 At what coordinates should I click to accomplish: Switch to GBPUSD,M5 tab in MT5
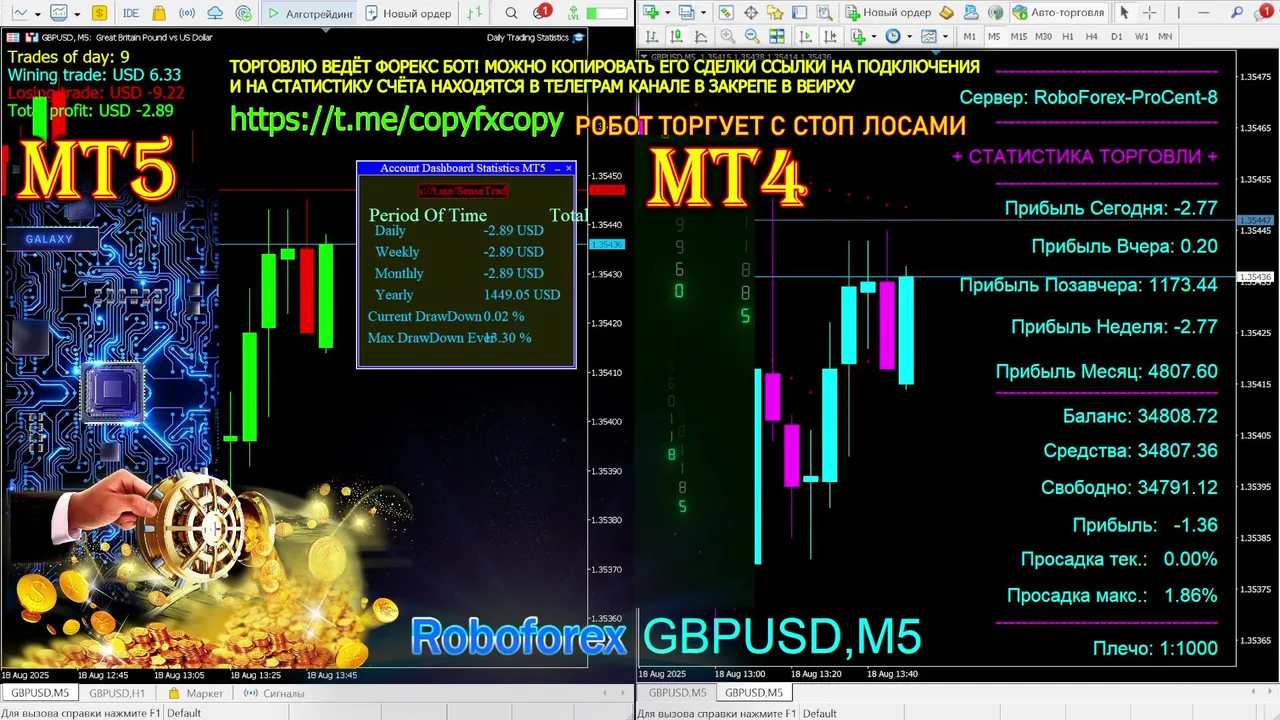tap(40, 693)
